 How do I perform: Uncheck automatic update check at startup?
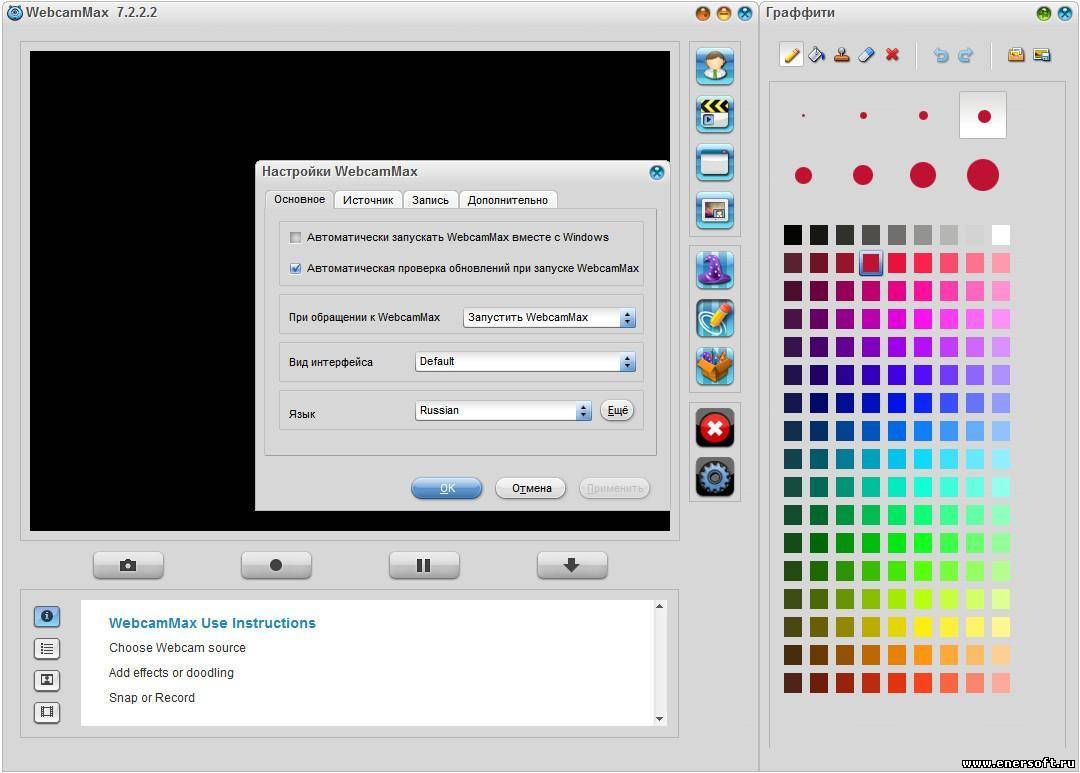[x=295, y=269]
